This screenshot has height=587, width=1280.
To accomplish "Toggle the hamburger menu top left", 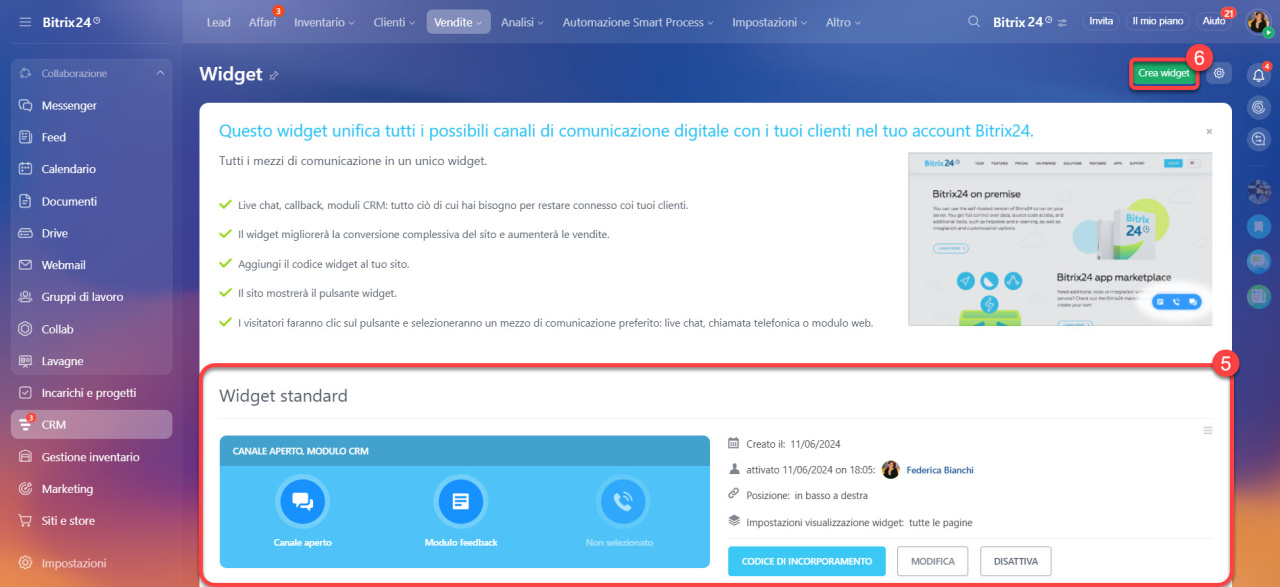I will click(25, 20).
